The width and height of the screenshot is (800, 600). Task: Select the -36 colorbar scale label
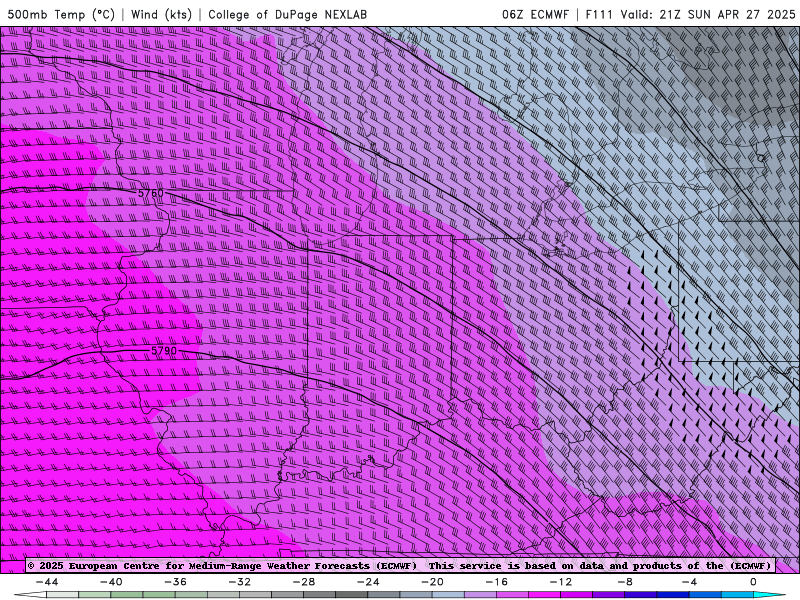tap(176, 582)
